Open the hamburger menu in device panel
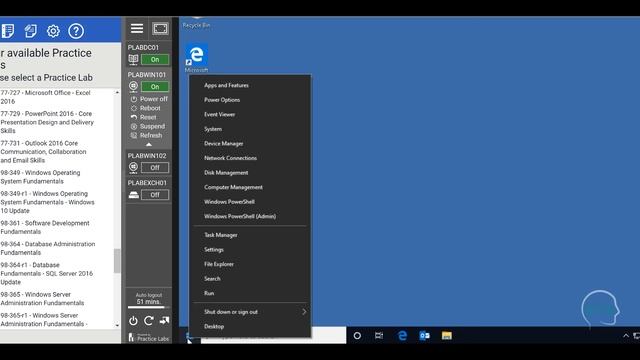640x360 pixels. pos(137,28)
